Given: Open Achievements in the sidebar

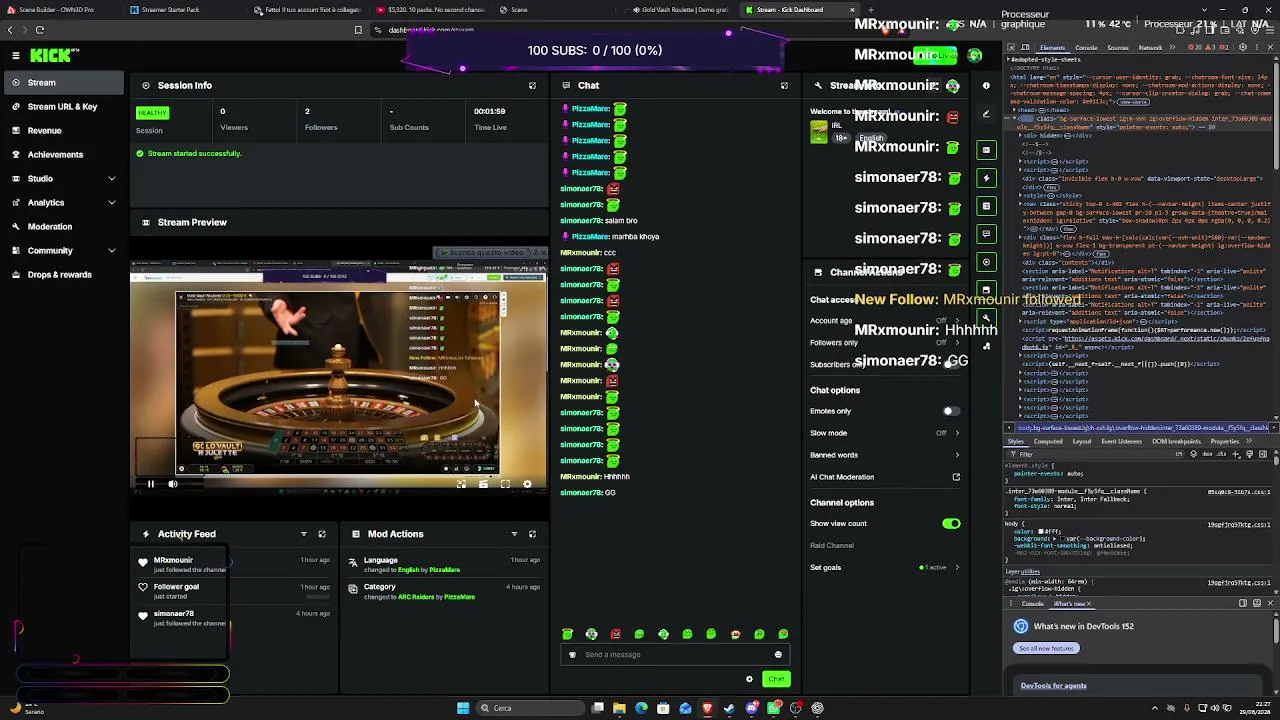Looking at the screenshot, I should [x=62, y=155].
